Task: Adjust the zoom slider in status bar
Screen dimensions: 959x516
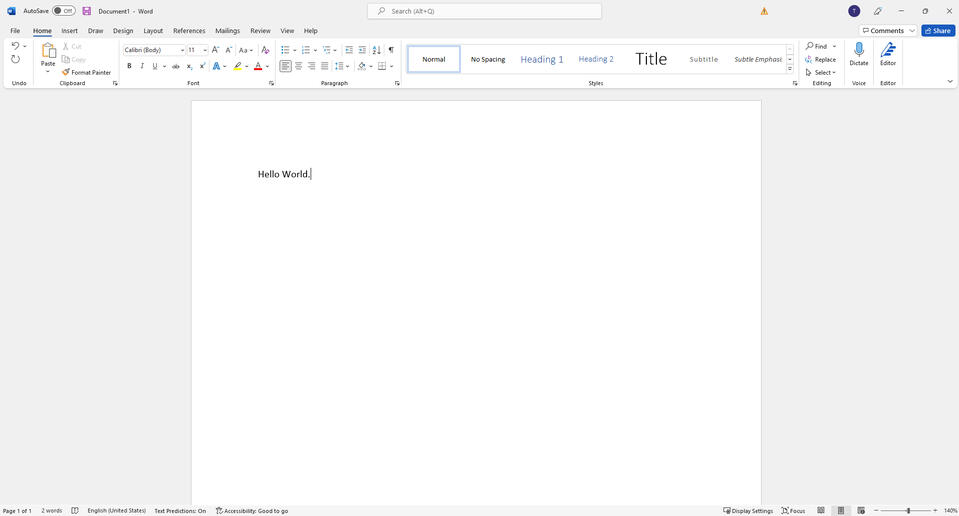Action: (908, 511)
